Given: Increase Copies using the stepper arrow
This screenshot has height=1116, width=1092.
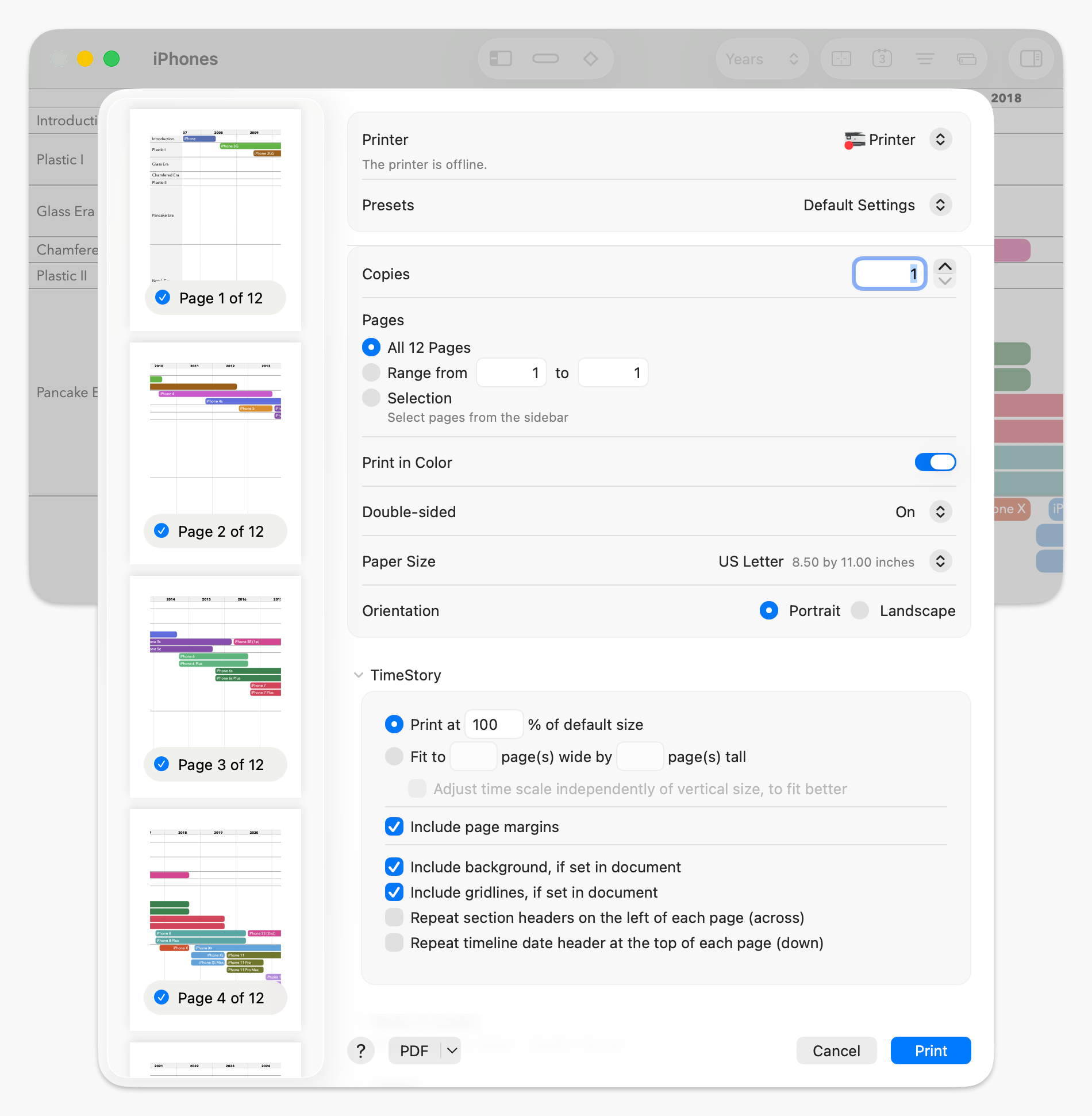Looking at the screenshot, I should click(944, 267).
